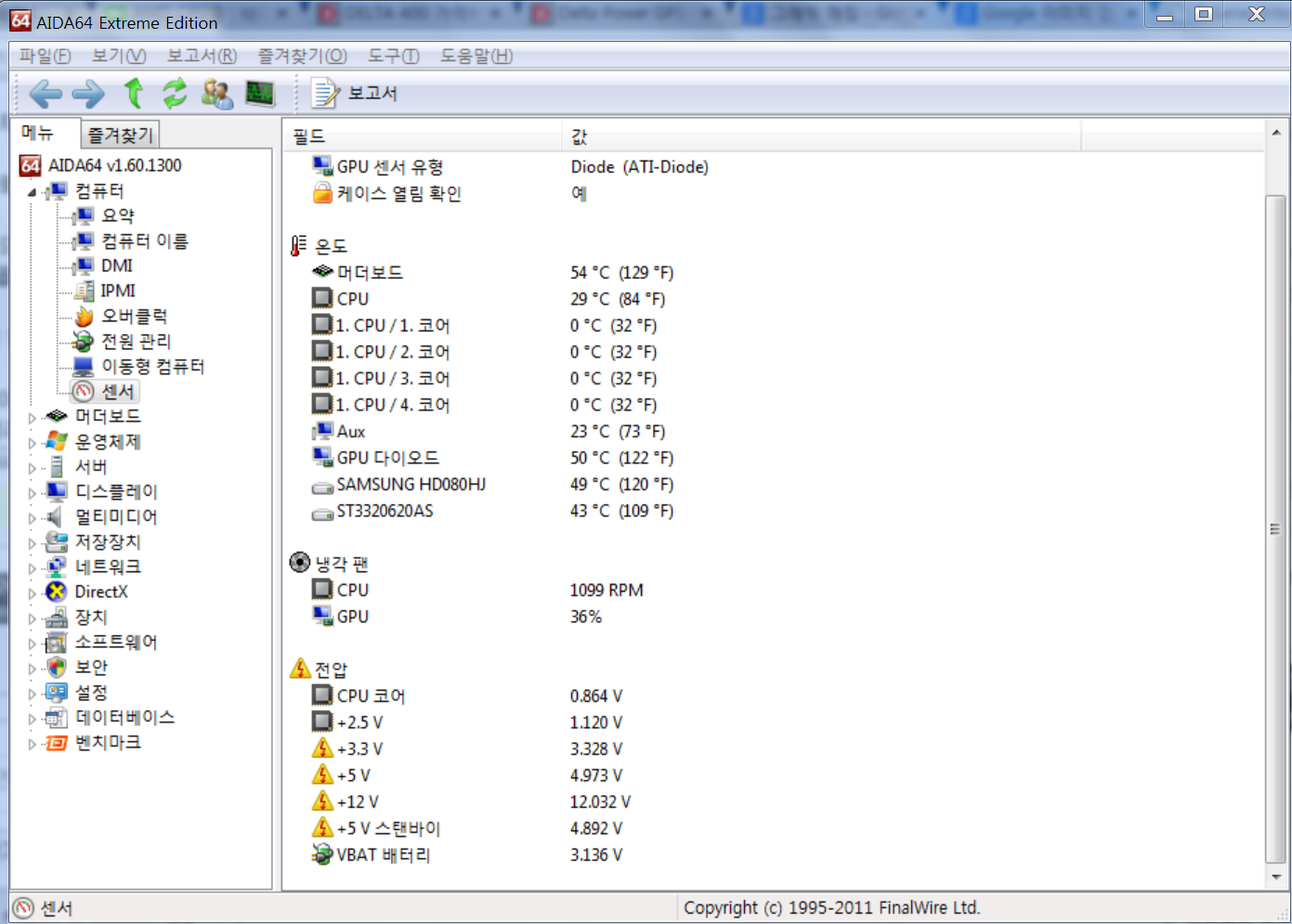Select the ST3320620AS drive row
1292x924 pixels.
coord(773,511)
